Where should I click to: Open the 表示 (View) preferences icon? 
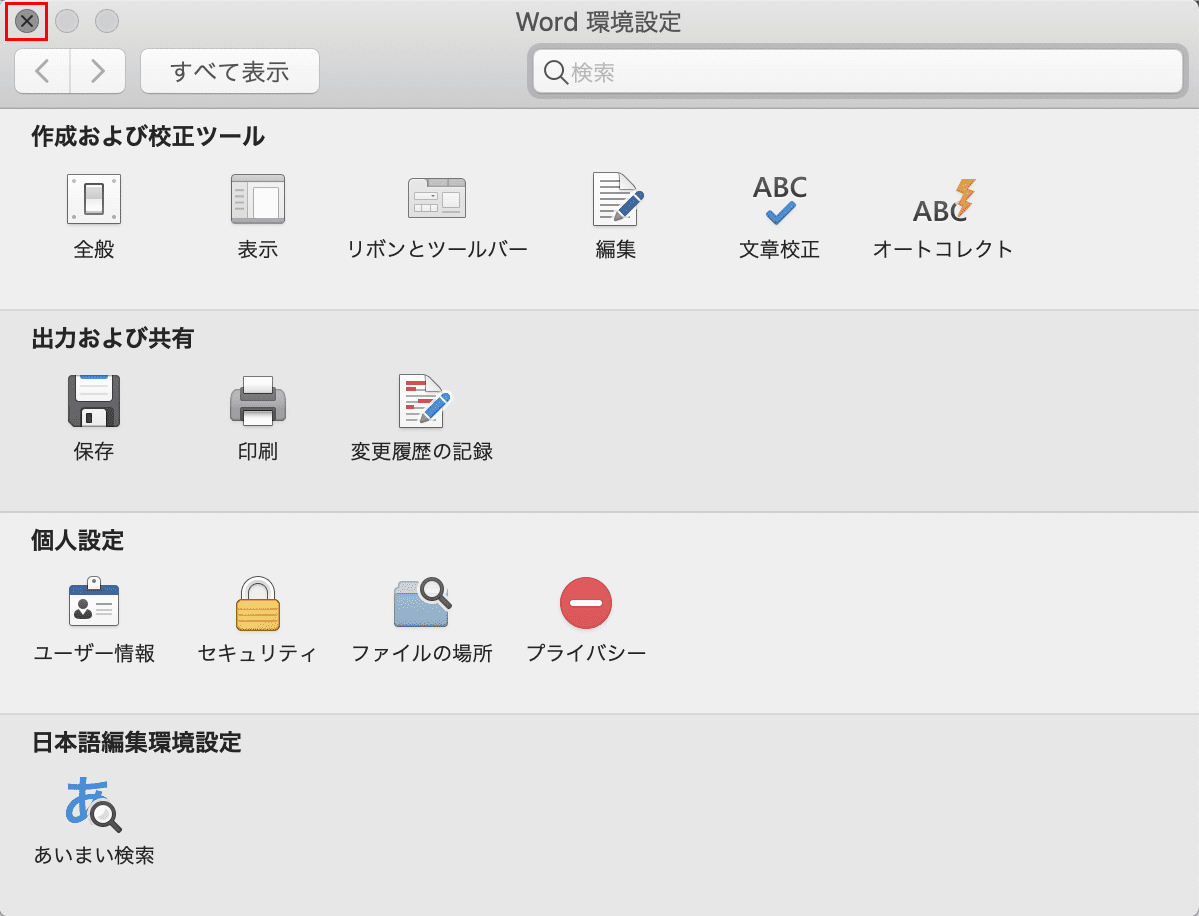pyautogui.click(x=258, y=200)
